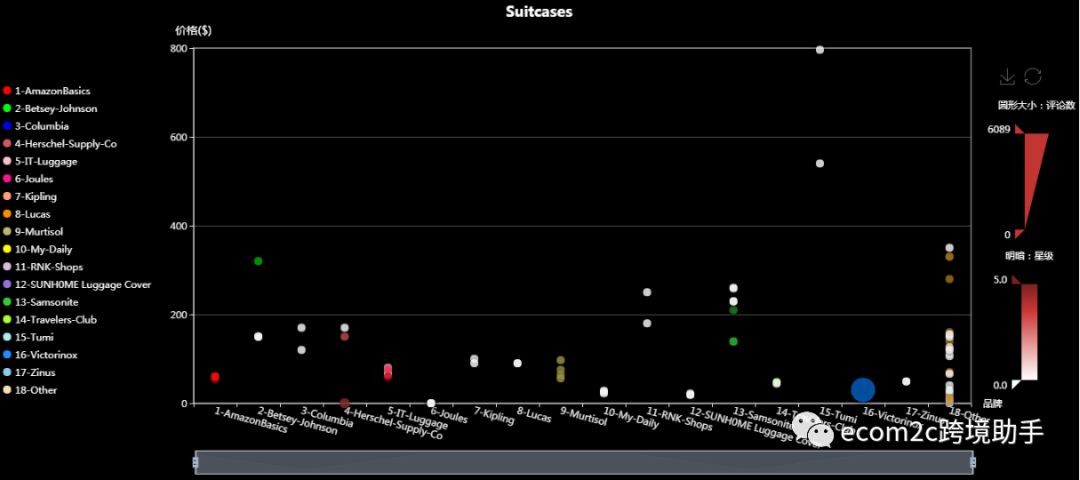This screenshot has width=1080, height=480.
Task: Click the restore/refresh chart icon
Action: pos(1032,76)
